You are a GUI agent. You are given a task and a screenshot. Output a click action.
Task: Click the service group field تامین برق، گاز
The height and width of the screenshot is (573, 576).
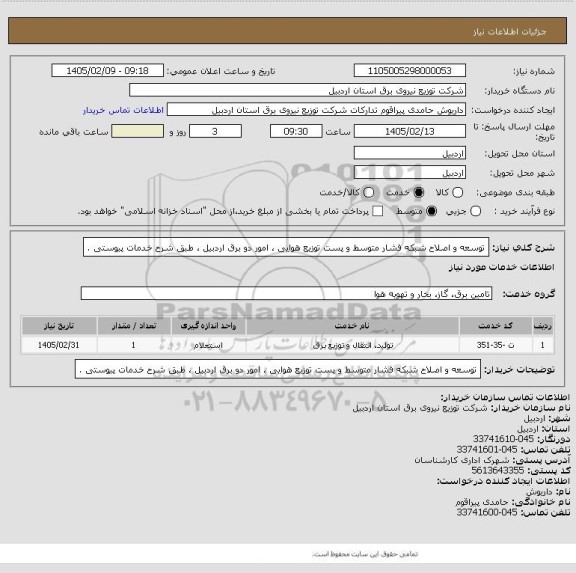[286, 293]
